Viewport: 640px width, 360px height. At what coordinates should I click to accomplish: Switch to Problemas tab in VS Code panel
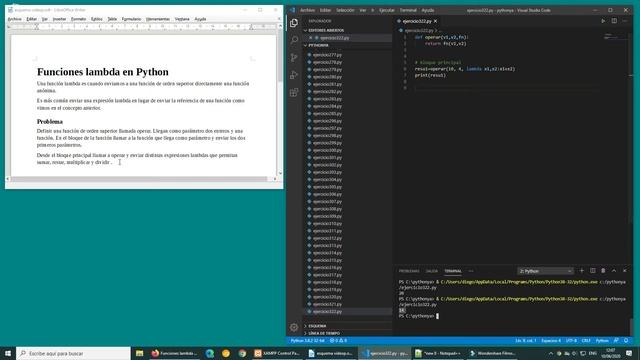point(409,271)
